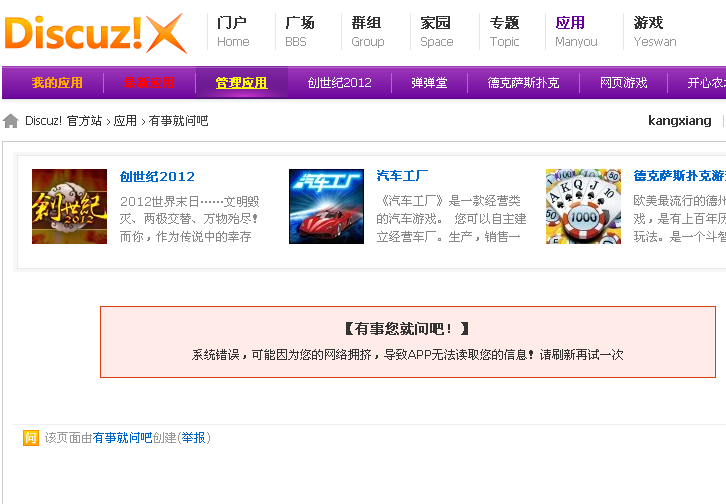This screenshot has width=726, height=504.
Task: Open kangxiang user profile link
Action: (679, 121)
